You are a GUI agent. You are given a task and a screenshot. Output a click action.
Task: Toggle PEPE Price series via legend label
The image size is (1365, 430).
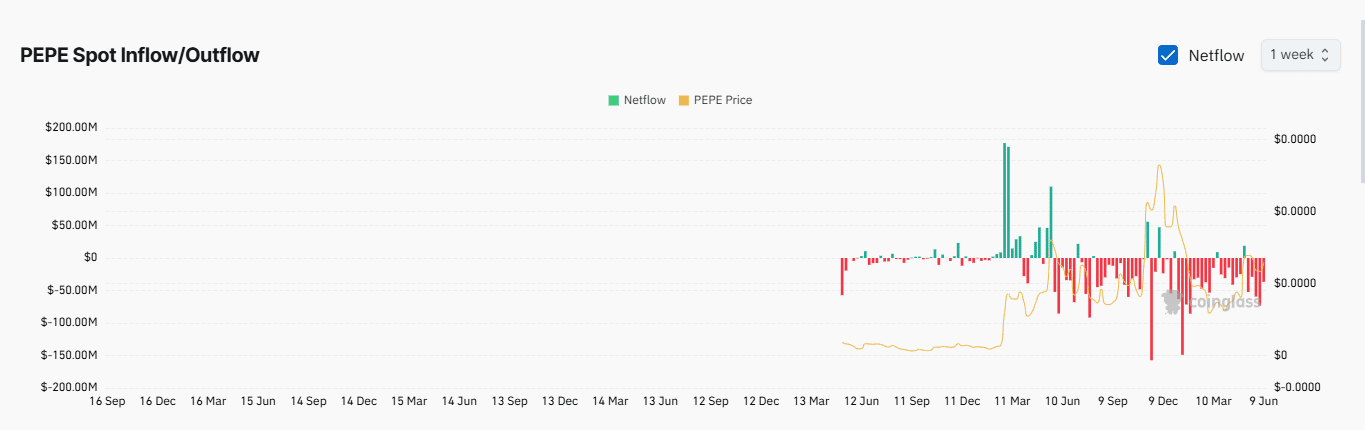click(722, 100)
